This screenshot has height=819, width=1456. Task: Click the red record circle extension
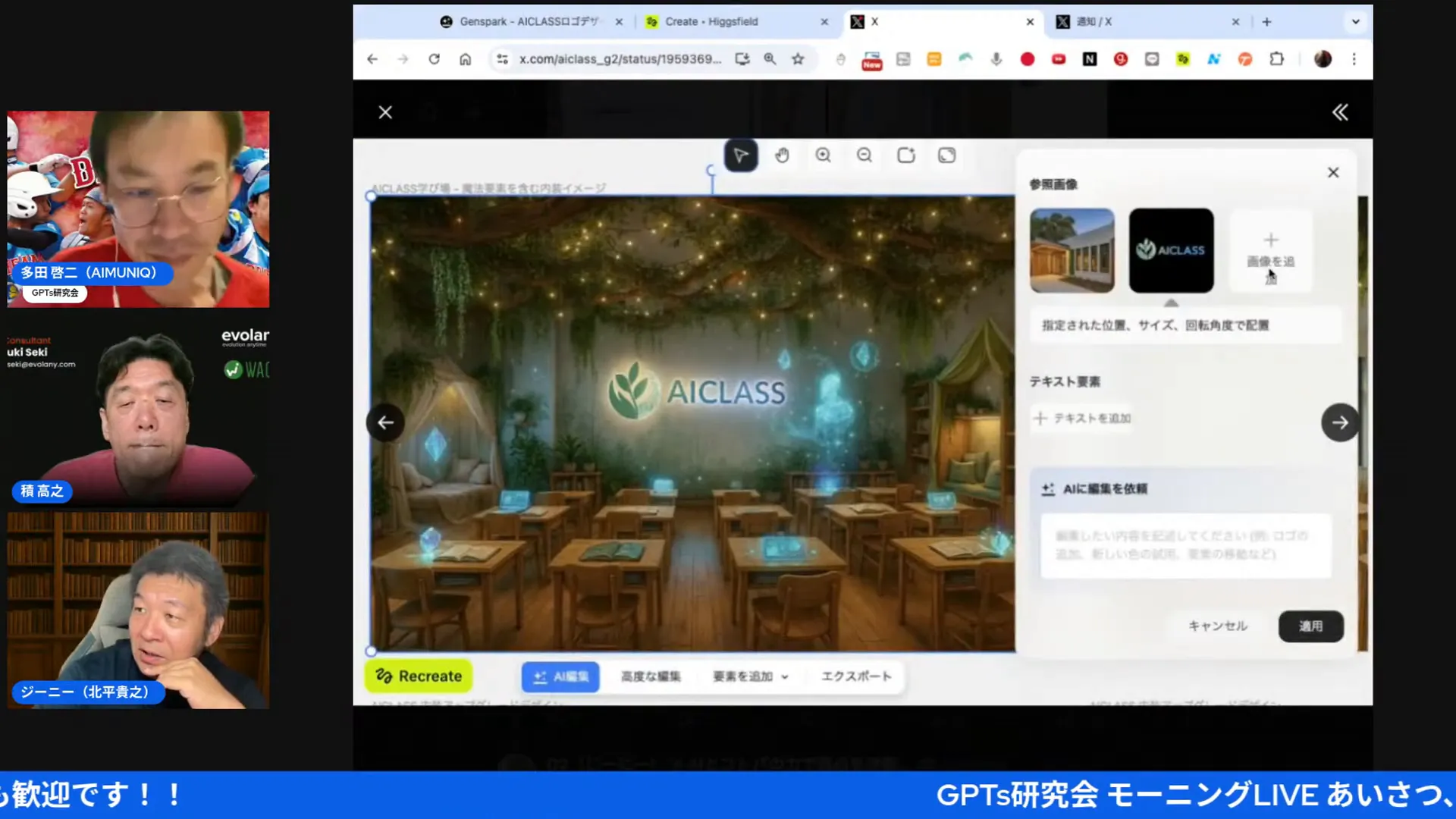click(1027, 59)
